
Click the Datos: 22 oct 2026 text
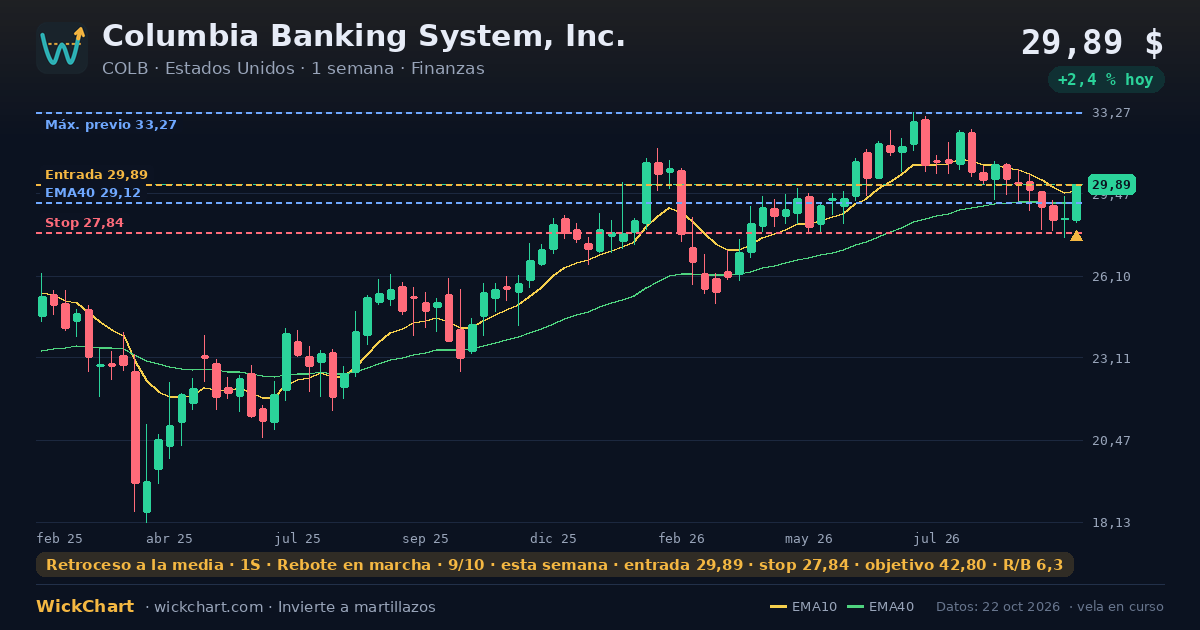pyautogui.click(x=998, y=607)
